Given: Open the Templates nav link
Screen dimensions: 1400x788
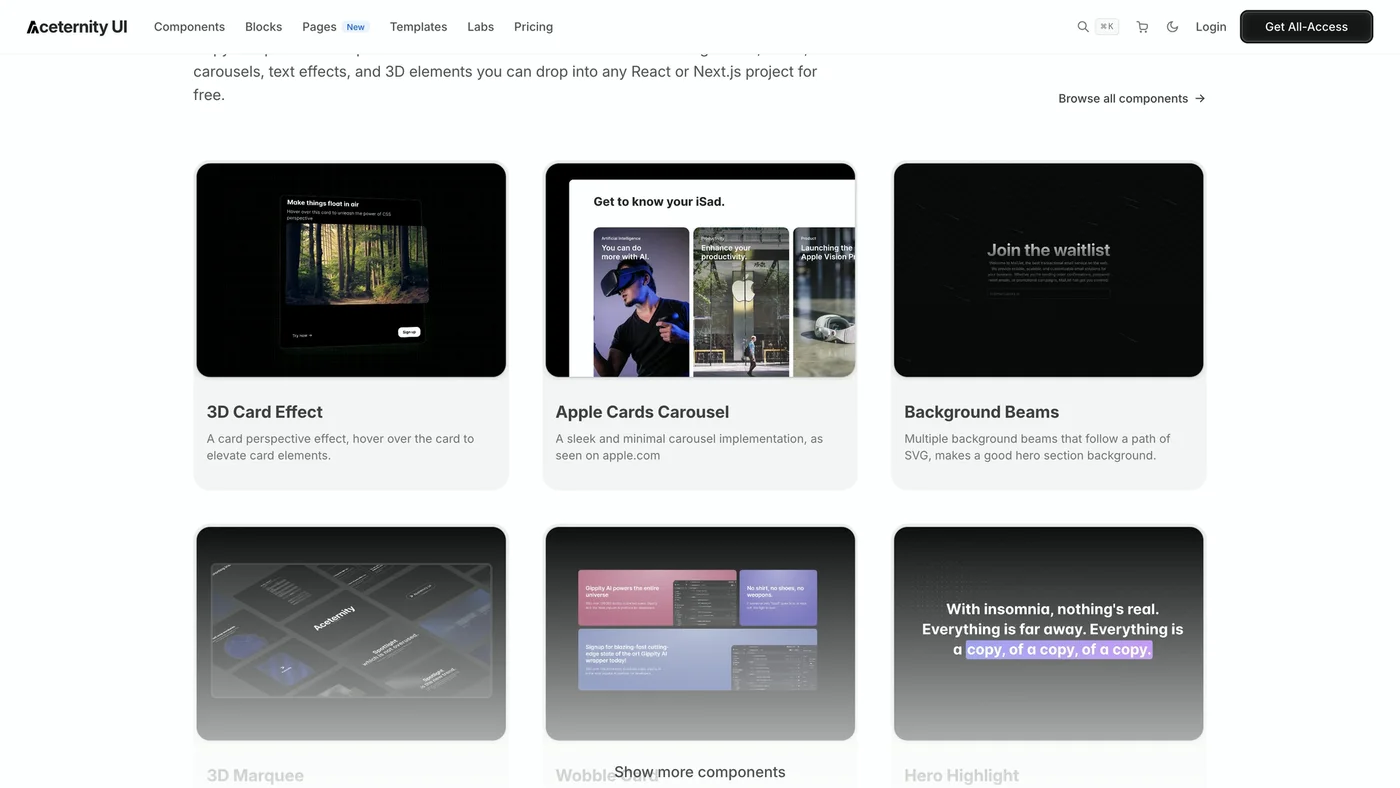Looking at the screenshot, I should coord(418,27).
